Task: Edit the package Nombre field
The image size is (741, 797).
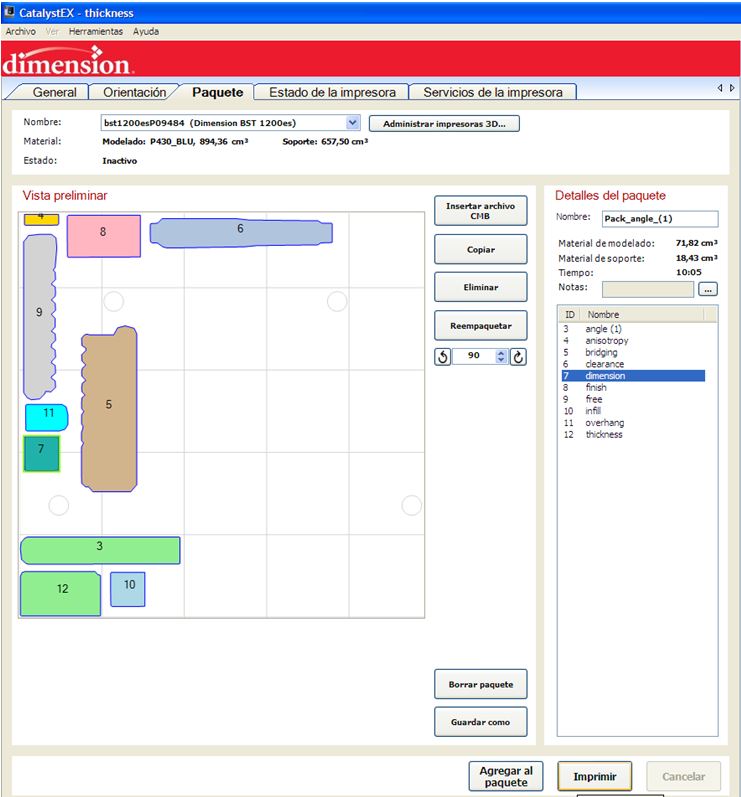Action: coord(660,219)
